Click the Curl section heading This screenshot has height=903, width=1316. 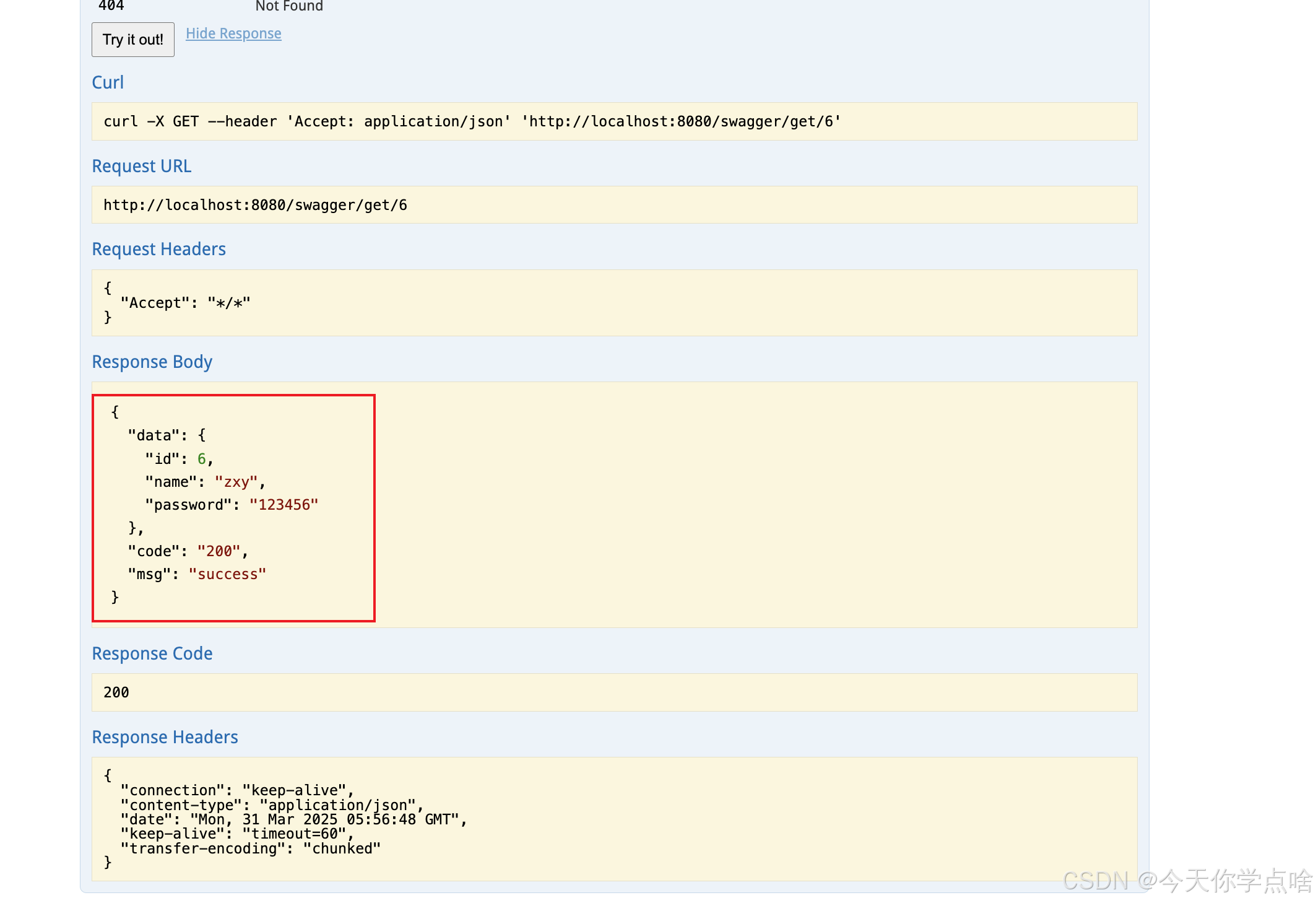click(x=108, y=82)
